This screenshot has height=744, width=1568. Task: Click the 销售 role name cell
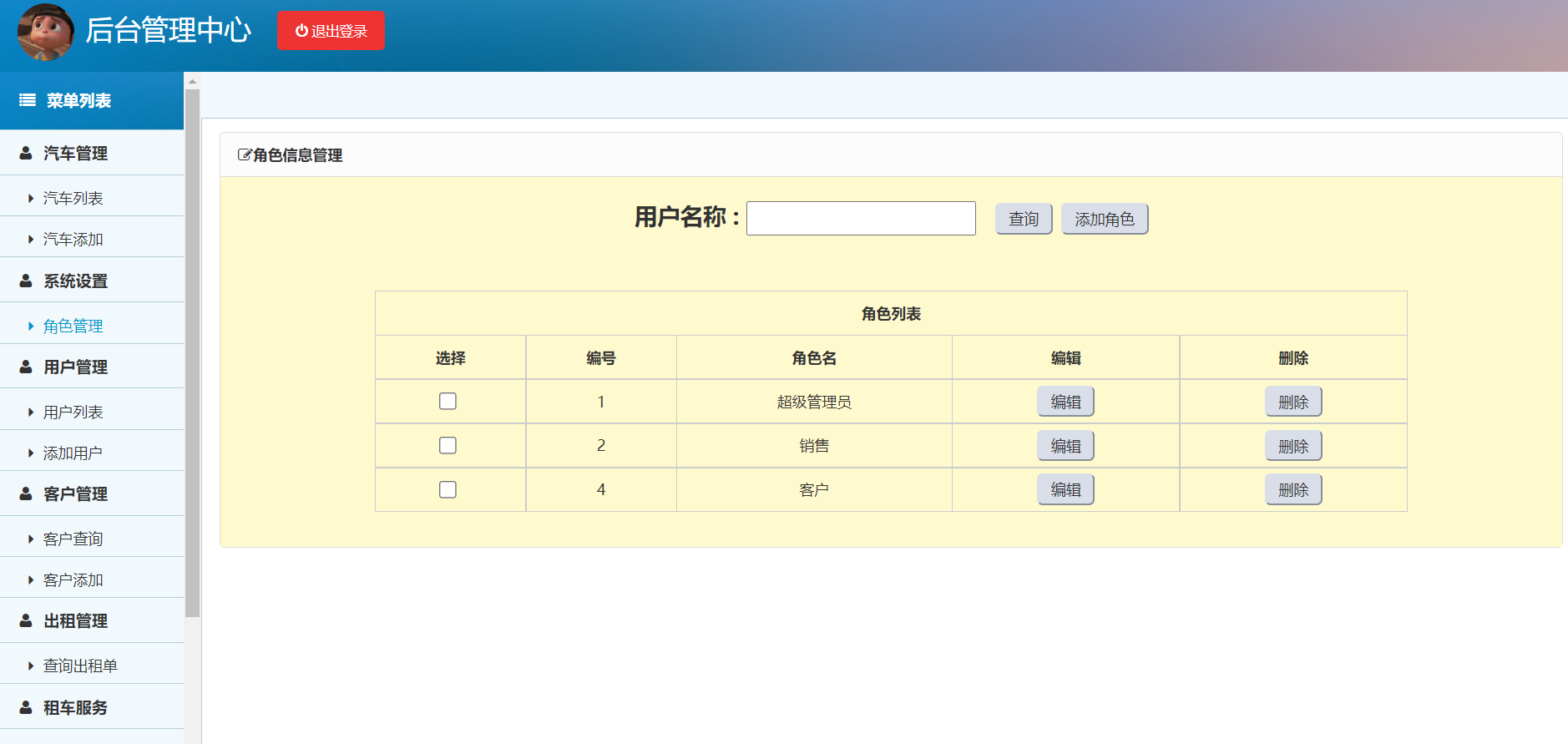click(814, 446)
